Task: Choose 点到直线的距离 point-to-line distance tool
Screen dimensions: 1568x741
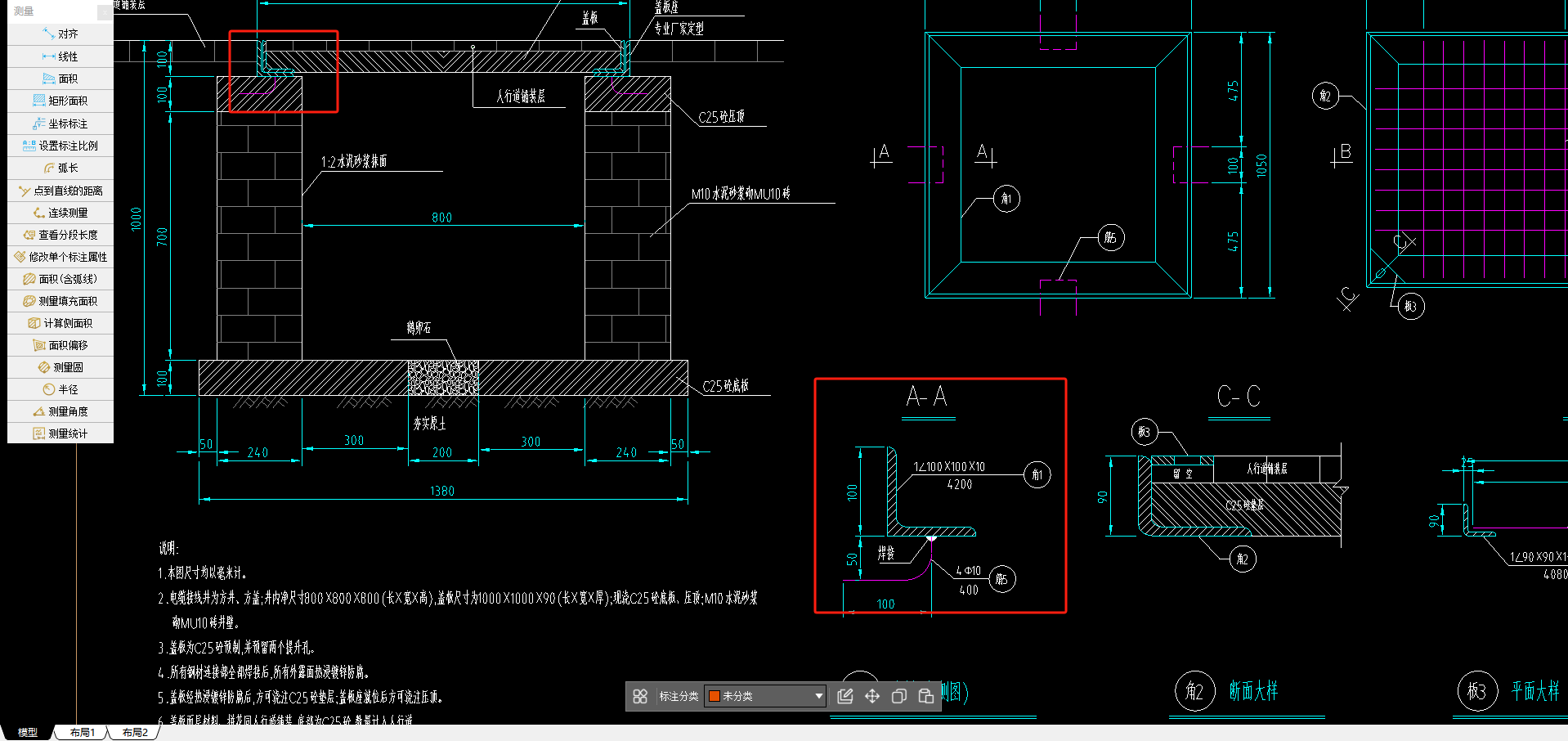Action: [60, 191]
